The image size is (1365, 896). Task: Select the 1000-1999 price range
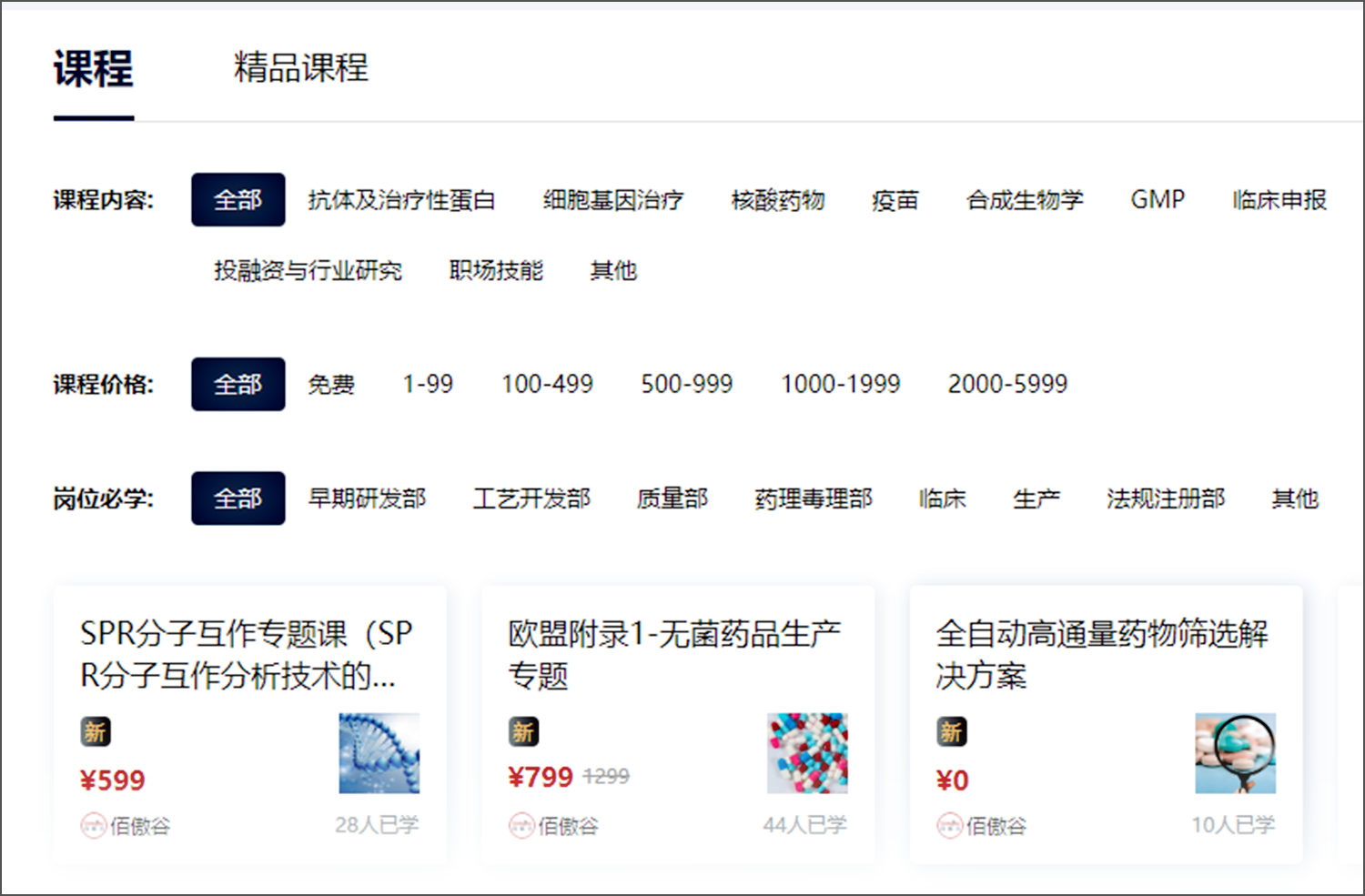839,384
